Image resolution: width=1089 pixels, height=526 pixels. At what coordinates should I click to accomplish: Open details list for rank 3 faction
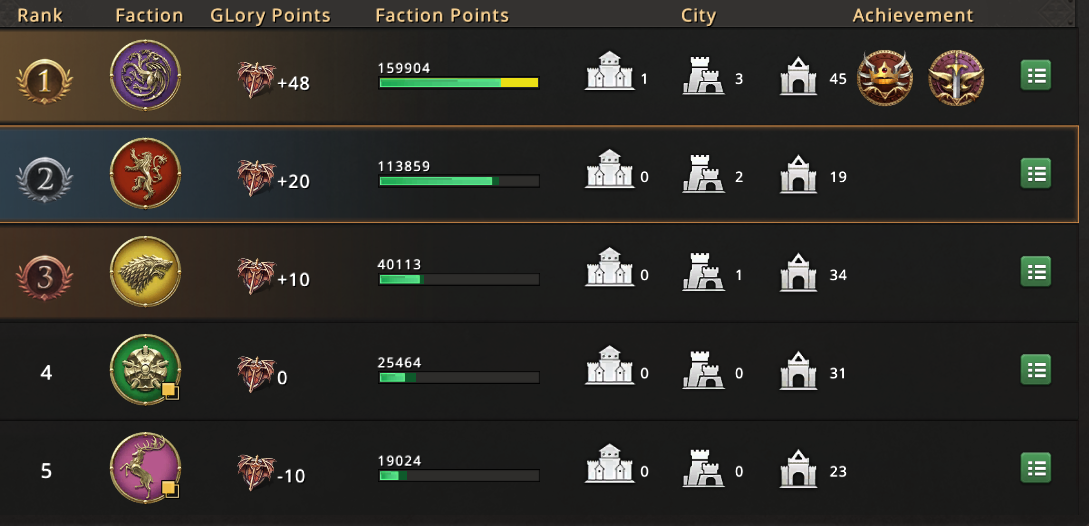pos(1036,272)
